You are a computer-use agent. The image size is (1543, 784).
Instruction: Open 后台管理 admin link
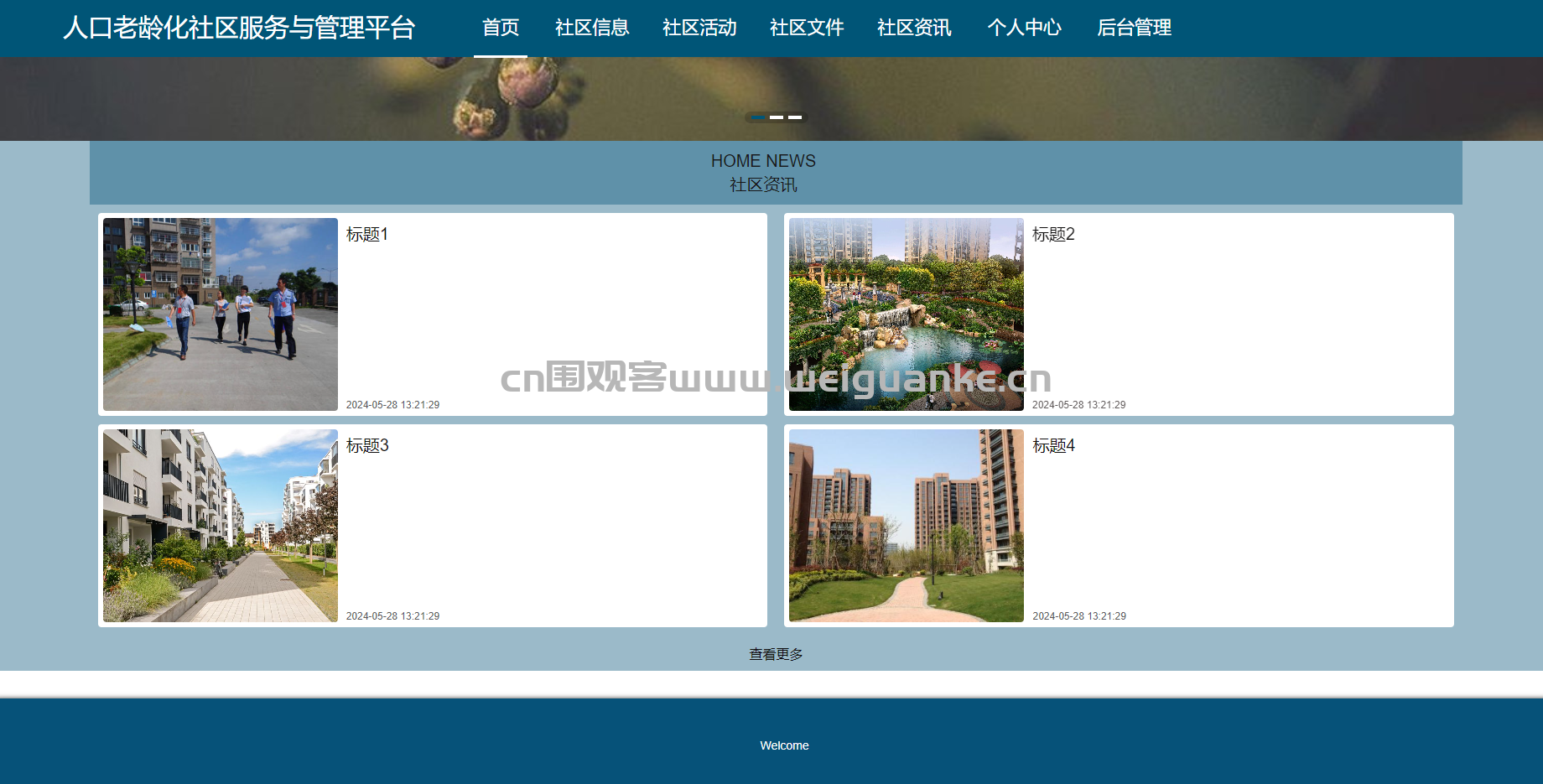1134,28
